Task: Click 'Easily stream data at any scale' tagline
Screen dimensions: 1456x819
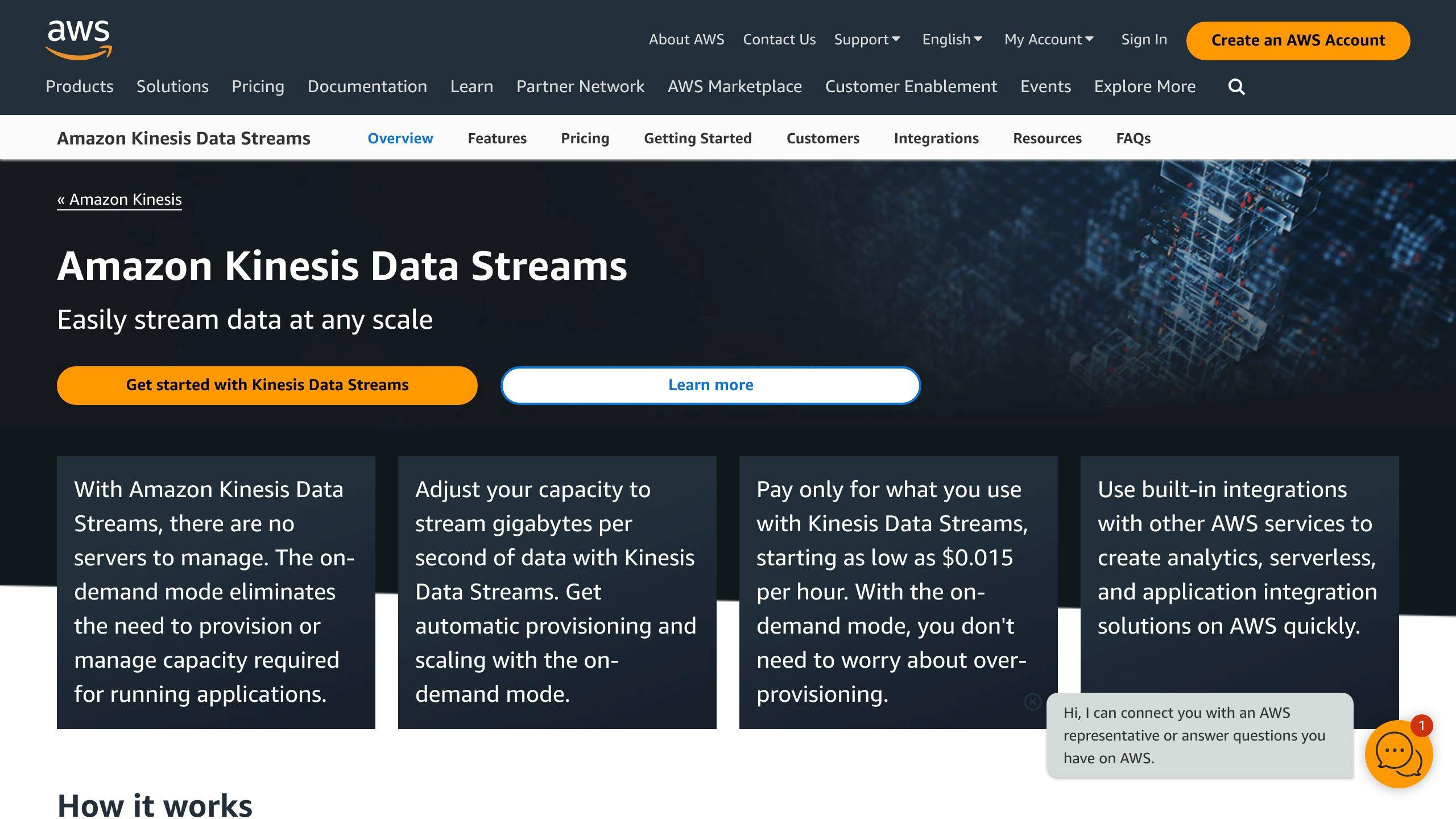Action: tap(245, 320)
